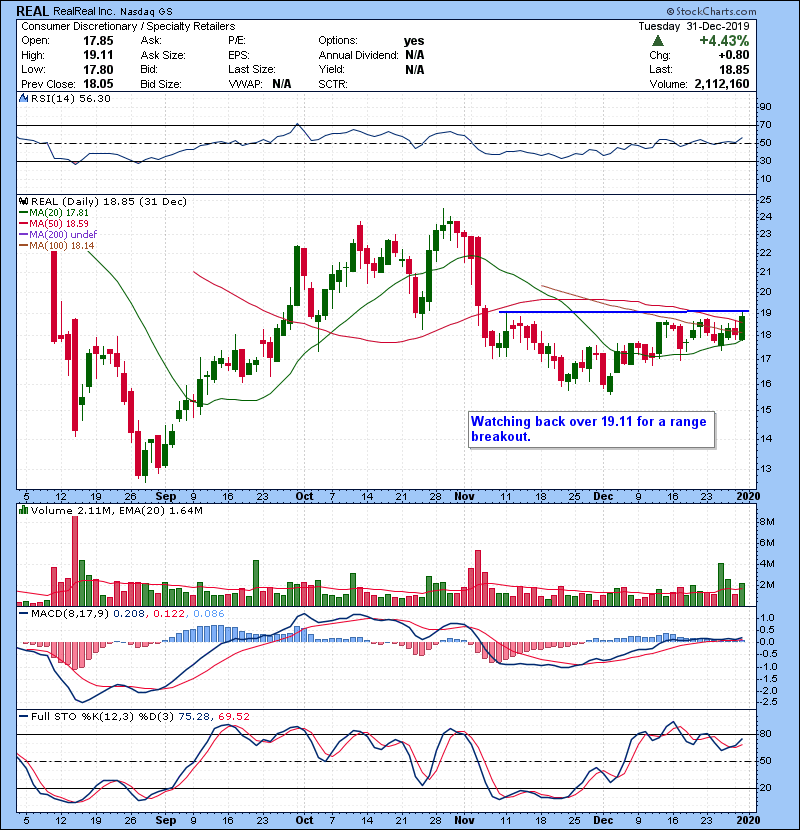Screen dimensions: 800x830
Task: Click the StockCharts.com label
Action: [711, 11]
